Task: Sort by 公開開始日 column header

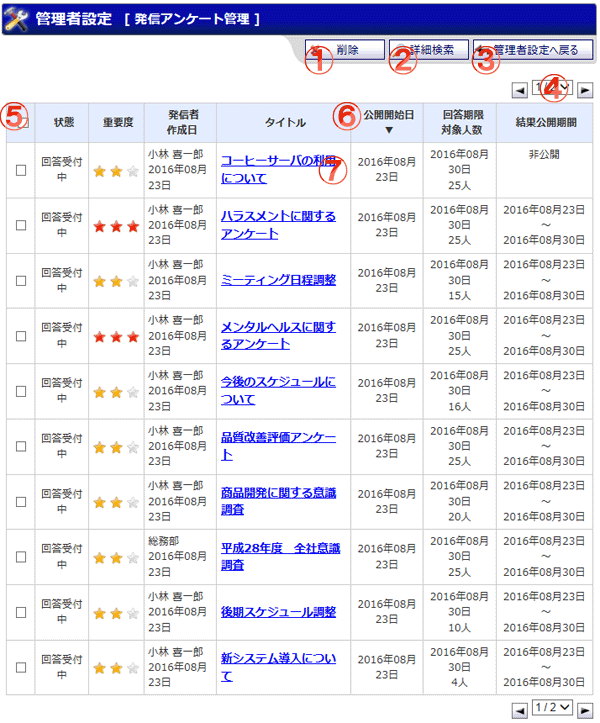Action: tap(388, 115)
